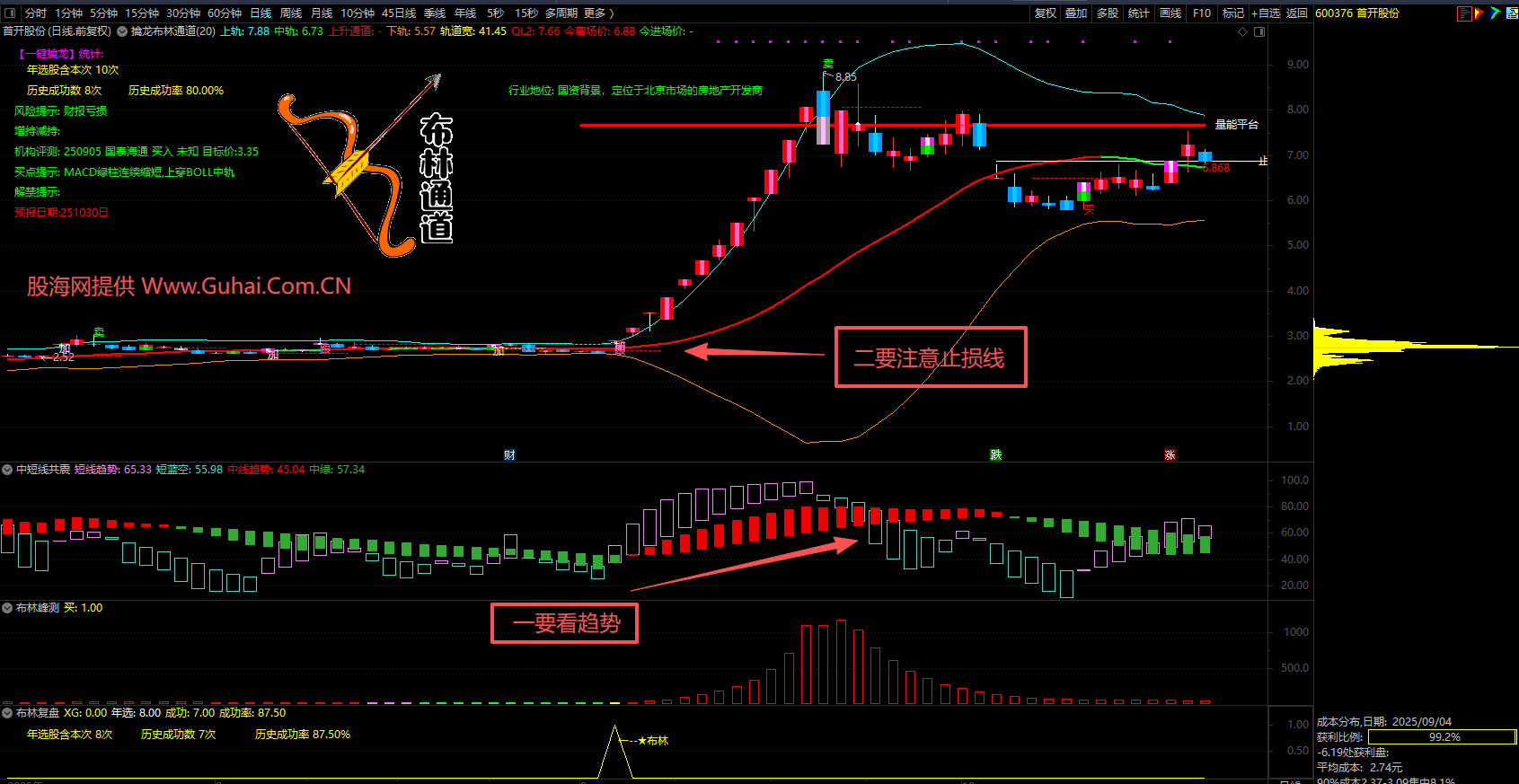The width and height of the screenshot is (1519, 784).
Task: Click the 历史成功率 80.00% text
Action: [x=176, y=91]
